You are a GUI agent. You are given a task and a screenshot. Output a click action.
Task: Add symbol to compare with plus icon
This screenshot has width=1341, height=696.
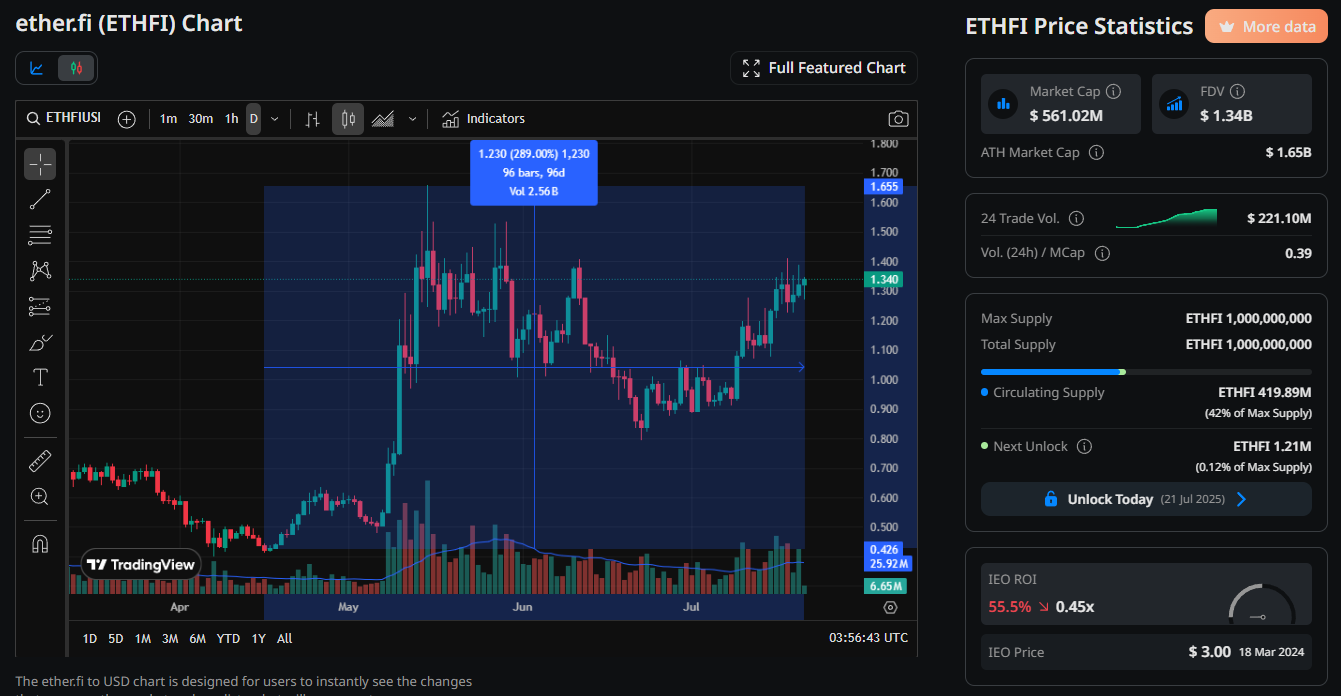126,119
